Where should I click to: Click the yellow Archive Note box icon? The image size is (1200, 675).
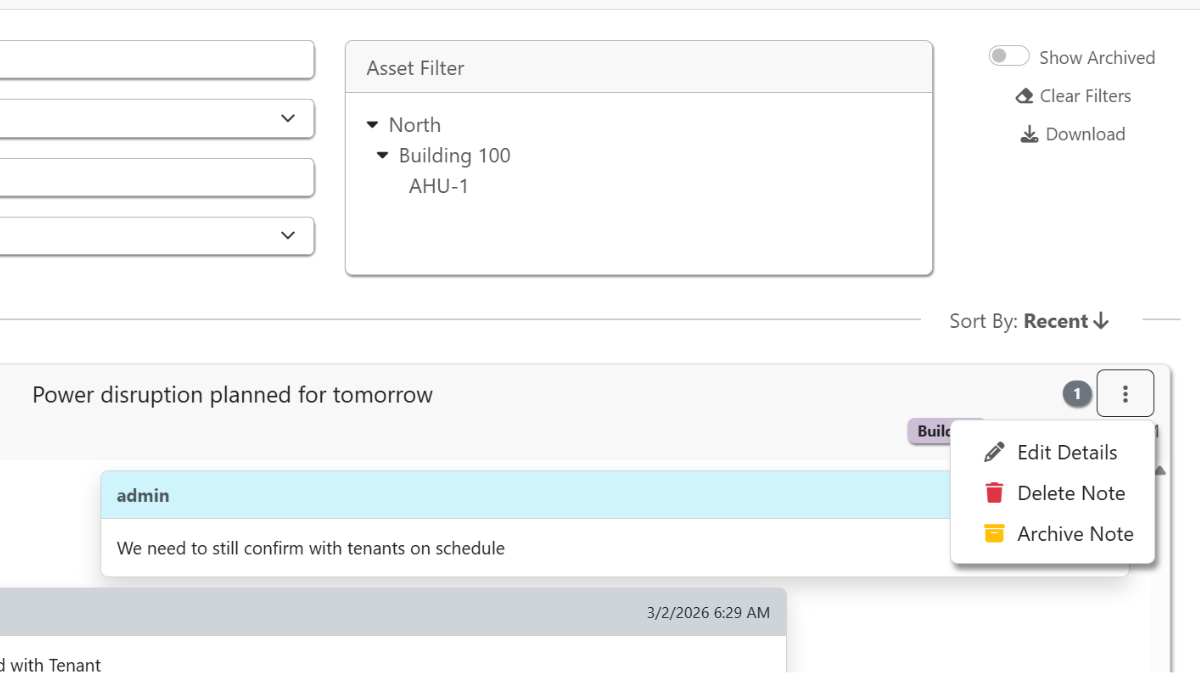point(994,534)
